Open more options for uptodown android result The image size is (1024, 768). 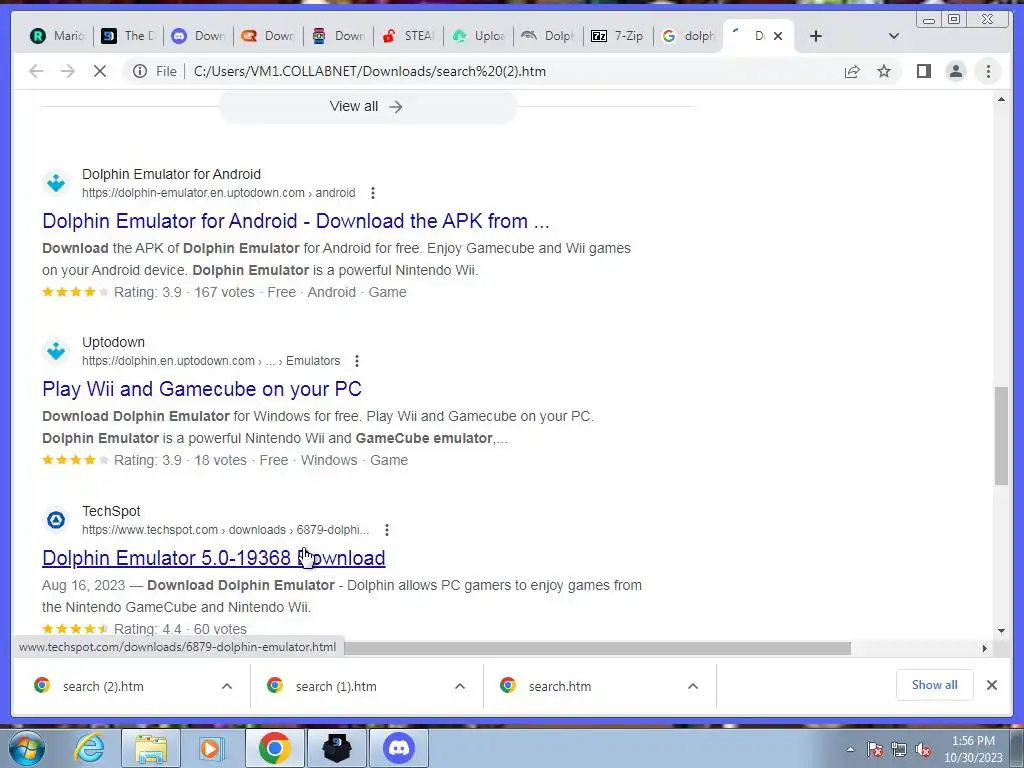coord(373,193)
